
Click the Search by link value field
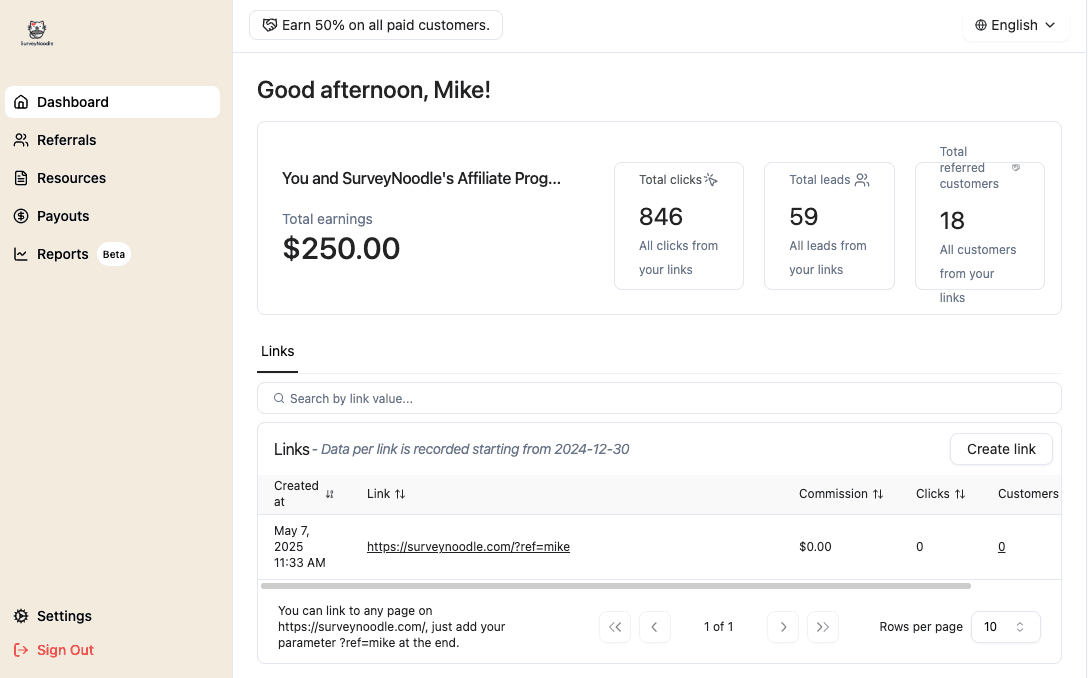coord(659,398)
